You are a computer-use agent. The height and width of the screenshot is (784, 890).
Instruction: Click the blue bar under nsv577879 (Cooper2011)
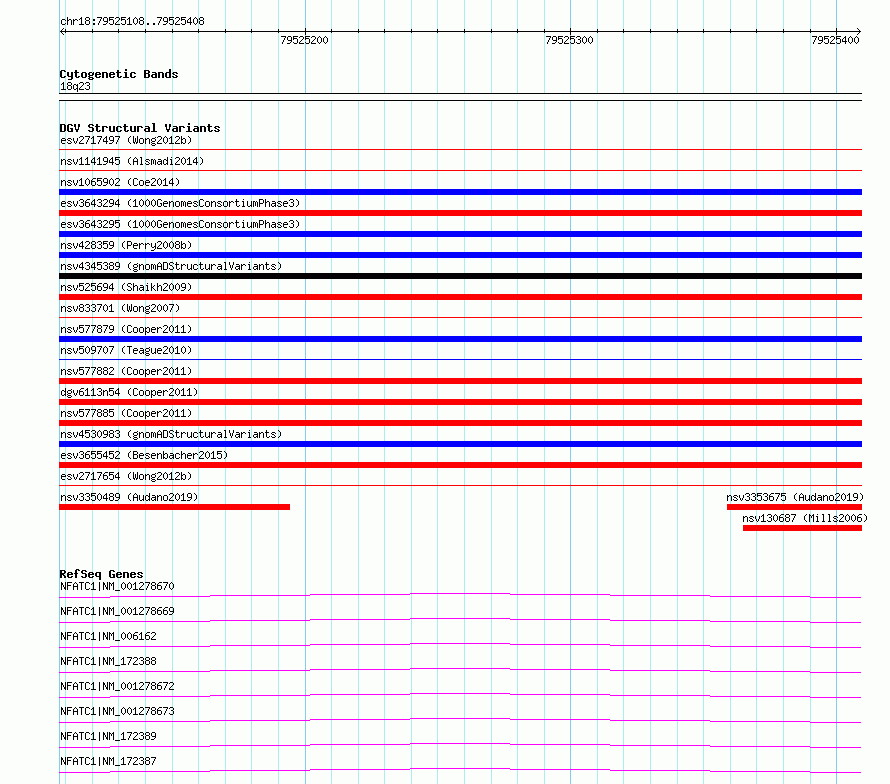click(x=460, y=339)
